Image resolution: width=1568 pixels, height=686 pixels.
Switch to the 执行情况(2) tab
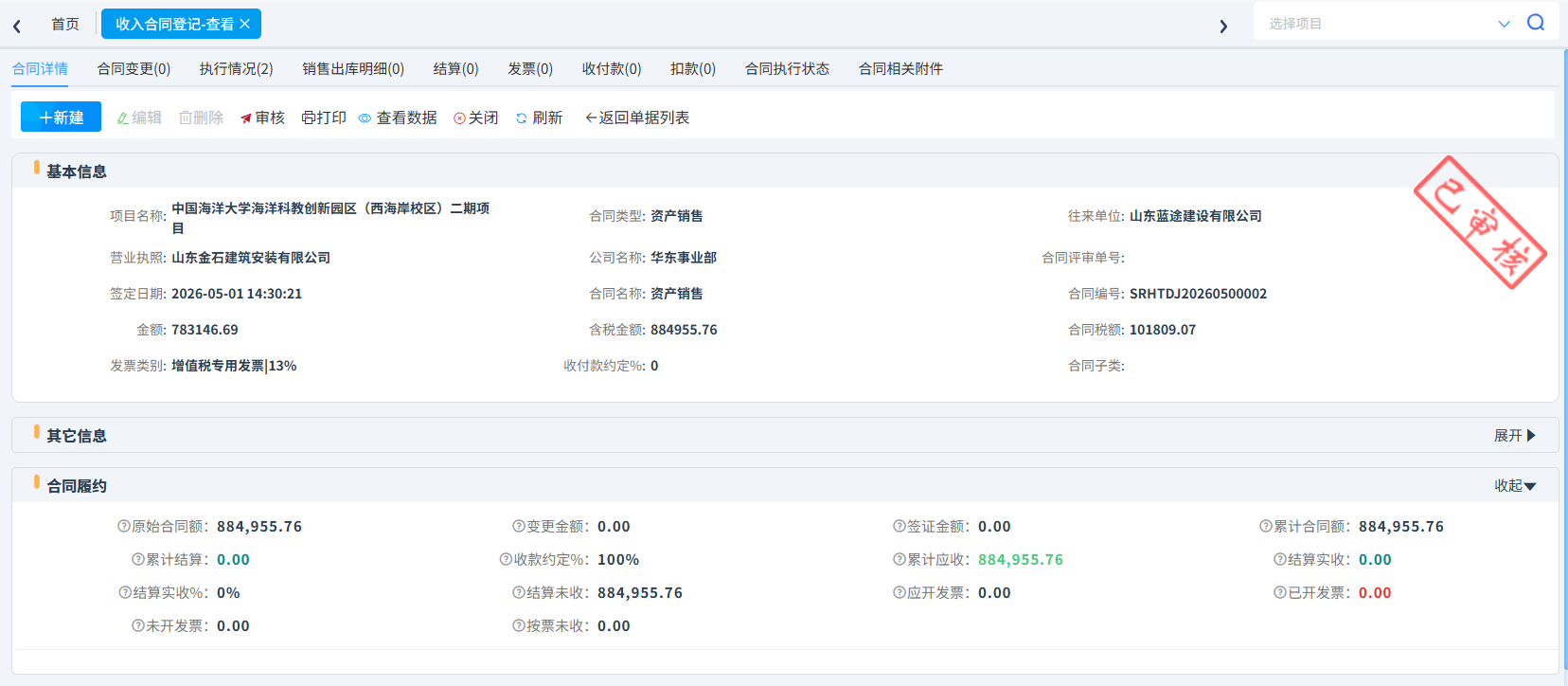click(x=236, y=68)
